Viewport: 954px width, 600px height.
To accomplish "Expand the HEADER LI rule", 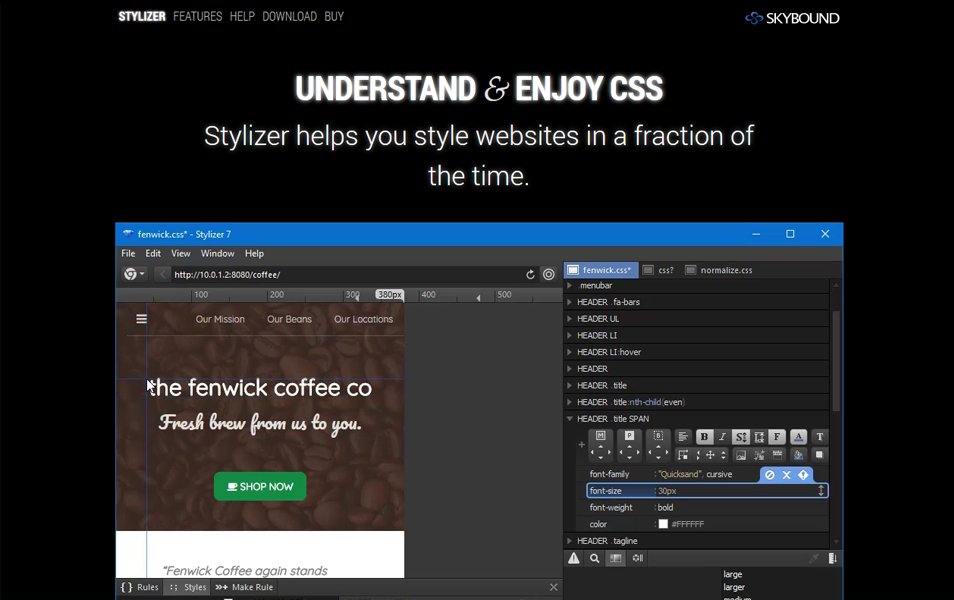I will click(569, 335).
